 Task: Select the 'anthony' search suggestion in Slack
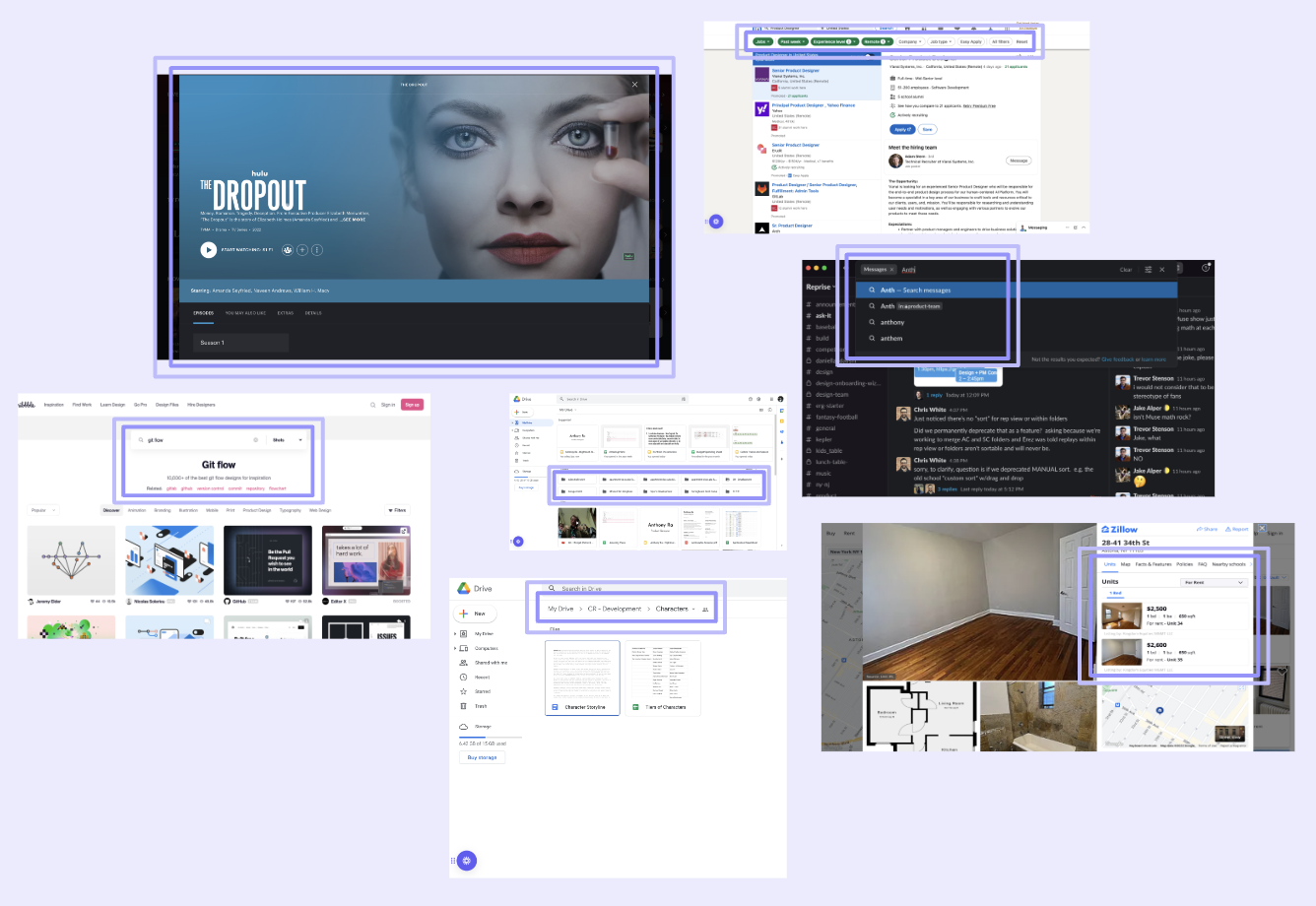point(892,322)
